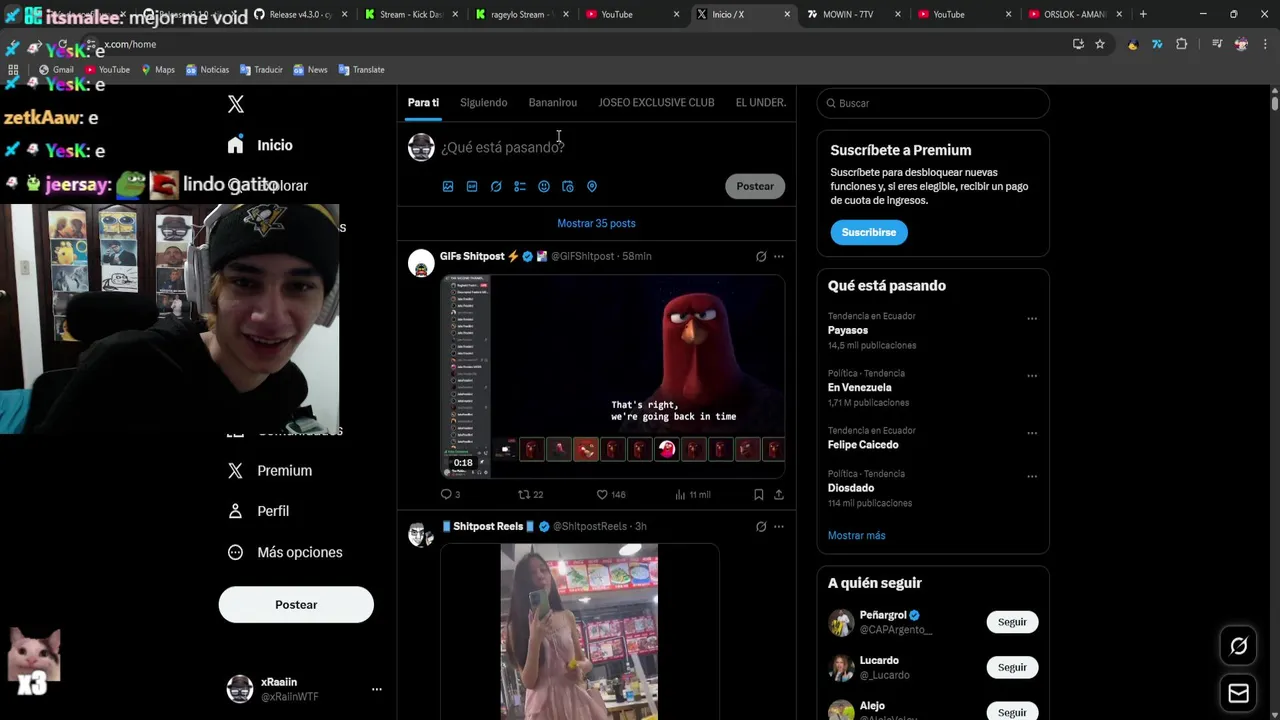Switch to MOWIN - 7TV browser tab
The height and width of the screenshot is (720, 1280).
852,14
